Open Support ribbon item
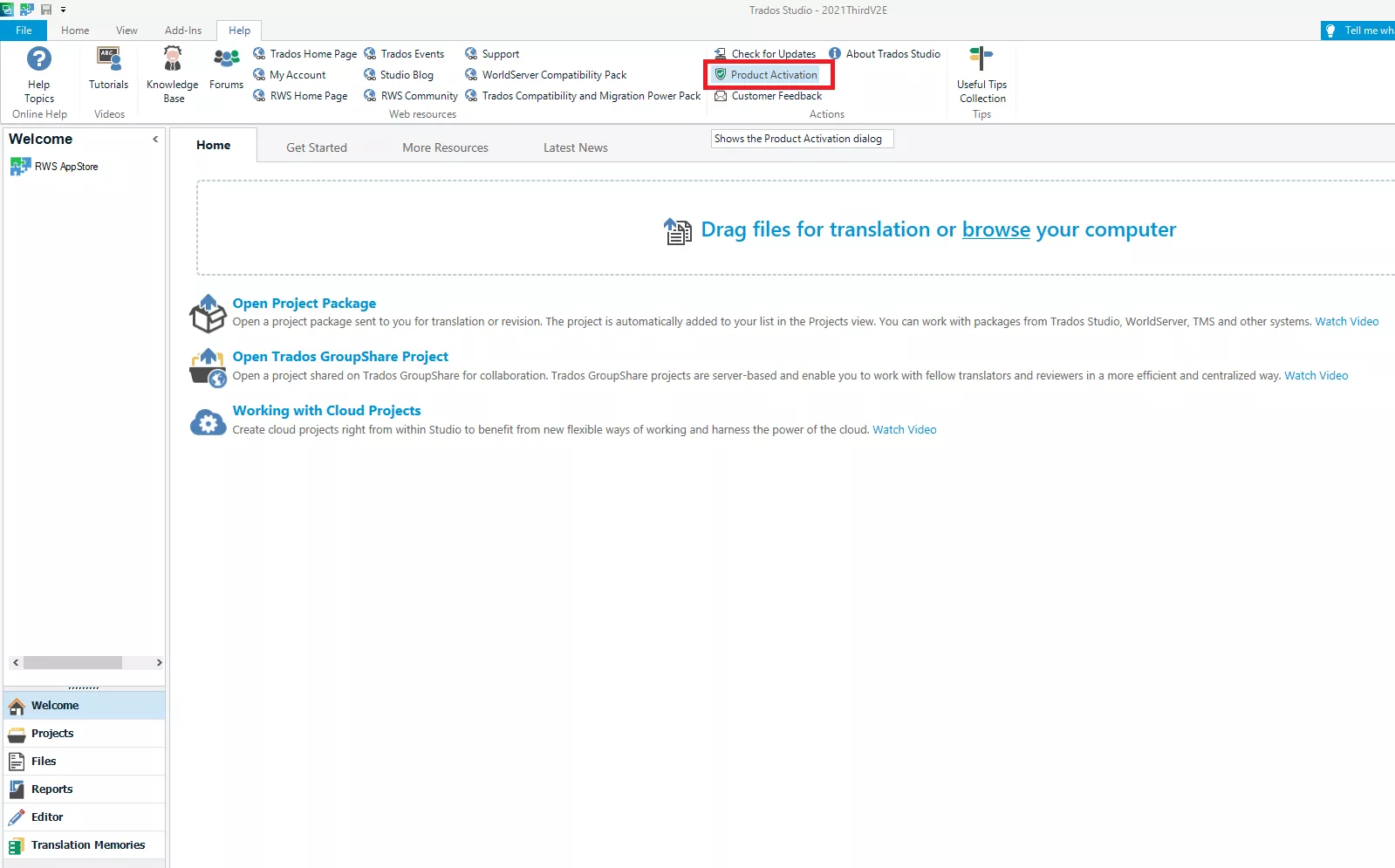Viewport: 1395px width, 868px height. pos(492,54)
